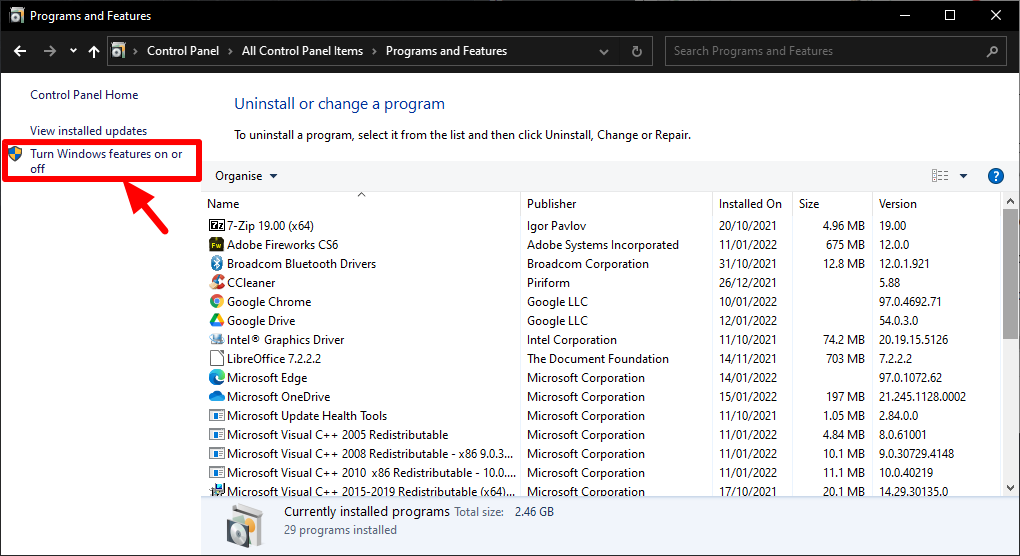Screen dimensions: 1020x556
Task: Sort by the Installed On column header
Action: tap(752, 204)
